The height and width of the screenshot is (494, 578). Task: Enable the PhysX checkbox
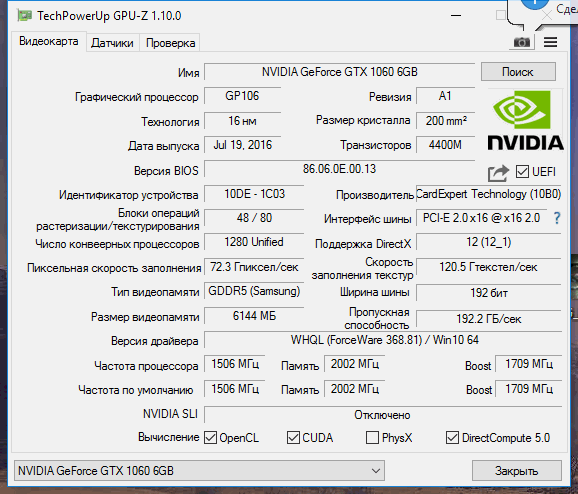[372, 438]
